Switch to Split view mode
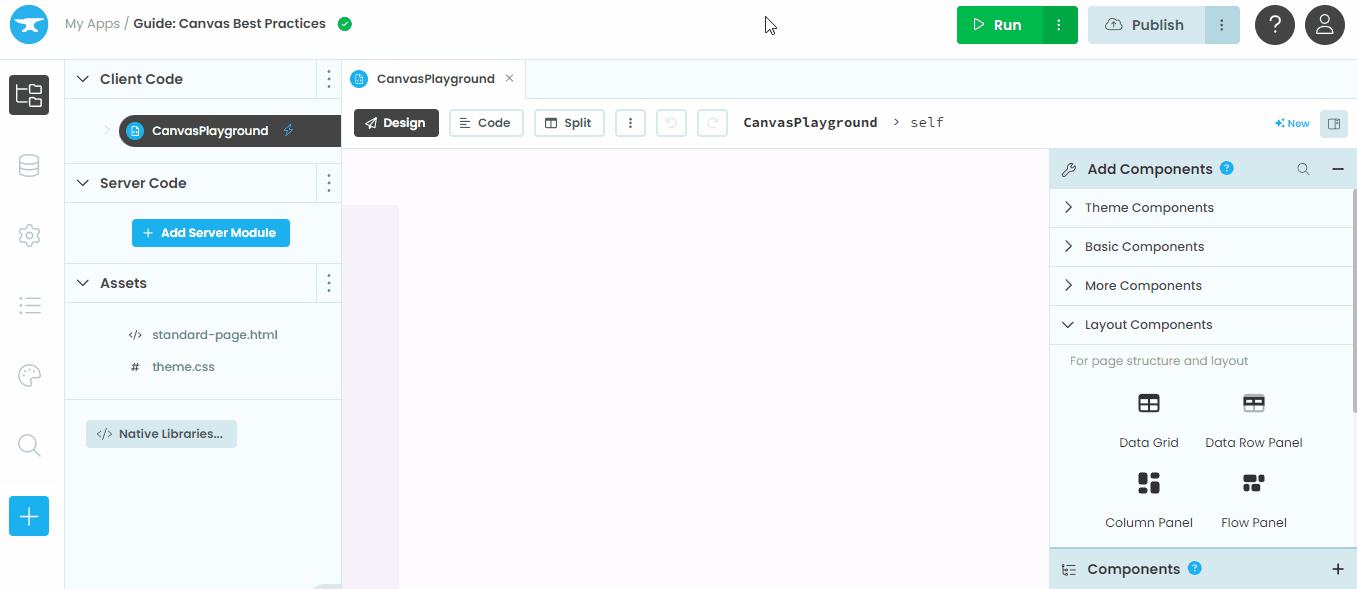 coord(569,123)
